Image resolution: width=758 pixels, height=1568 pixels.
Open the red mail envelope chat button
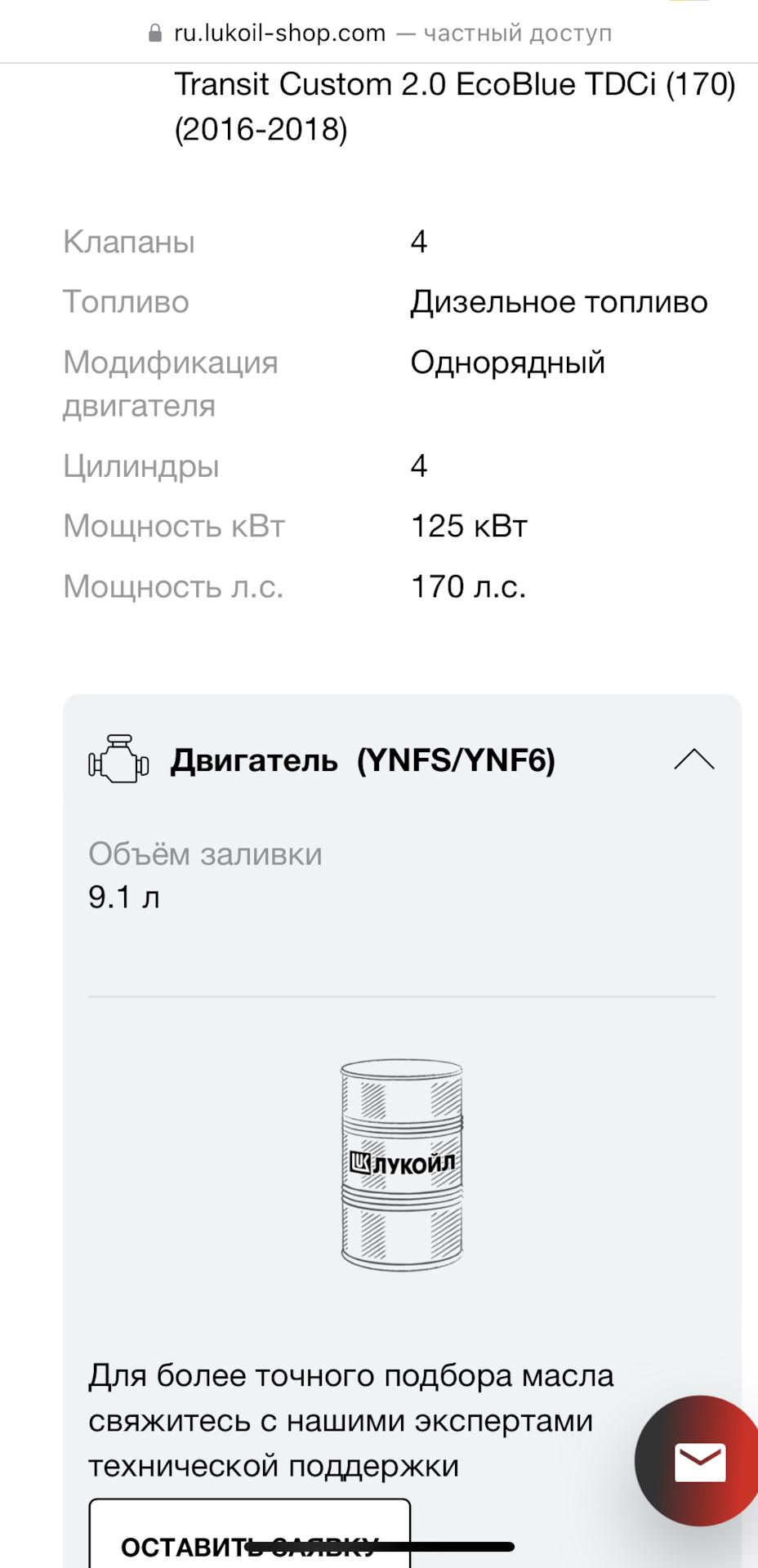pyautogui.click(x=699, y=1461)
